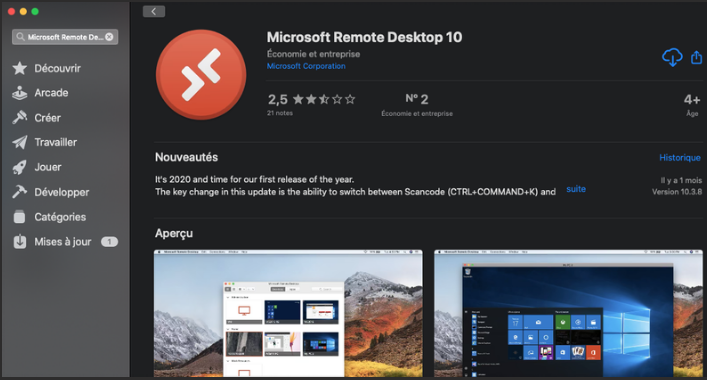Viewport: 707px width, 380px height.
Task: Click the yellow minimize window button
Action: coord(23,12)
